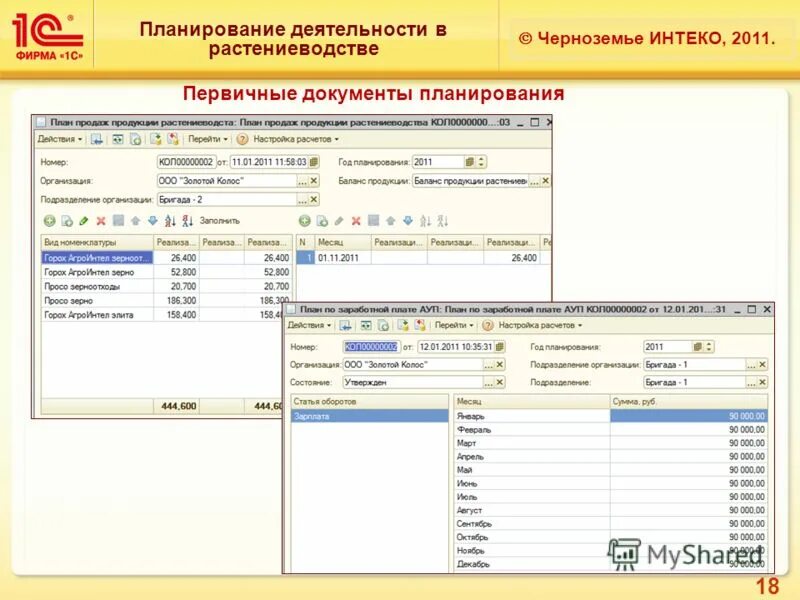Clear the Организация field with the X button
This screenshot has height=600, width=800.
[x=314, y=179]
